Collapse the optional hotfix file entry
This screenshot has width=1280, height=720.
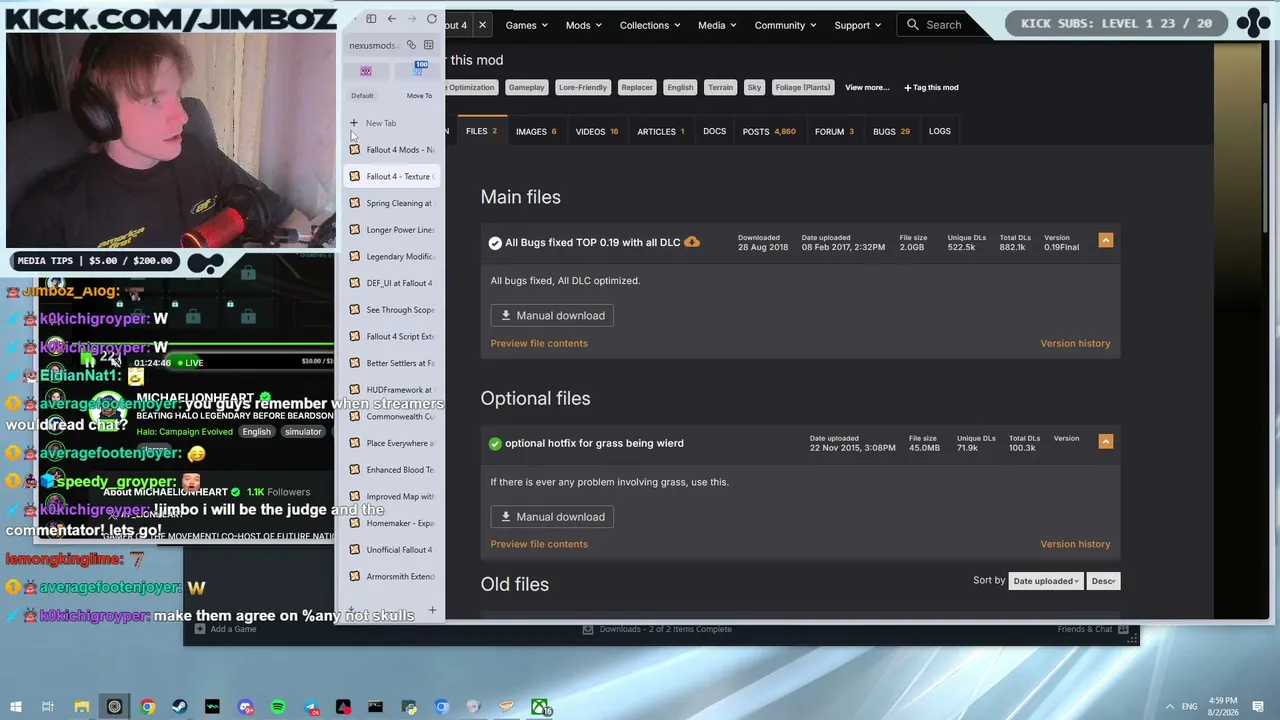pyautogui.click(x=1106, y=441)
